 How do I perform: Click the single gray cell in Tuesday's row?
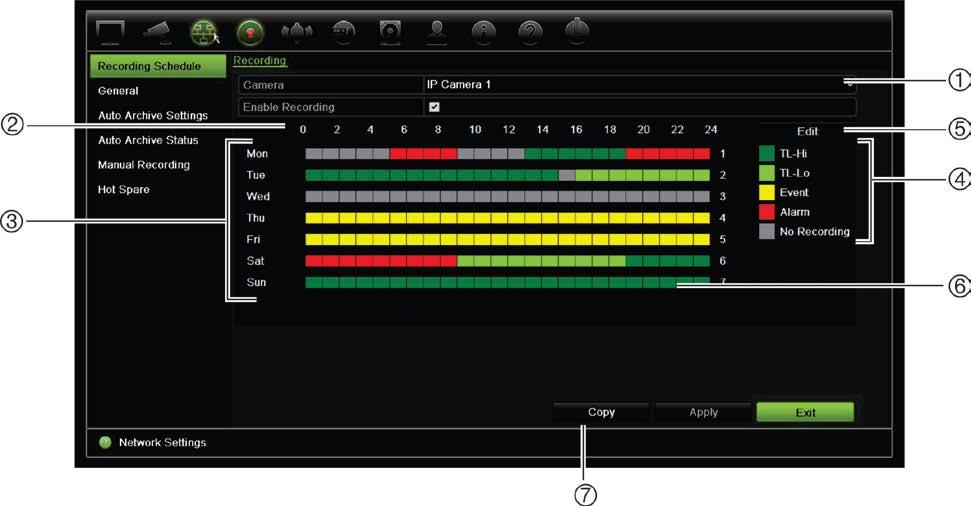tap(567, 175)
